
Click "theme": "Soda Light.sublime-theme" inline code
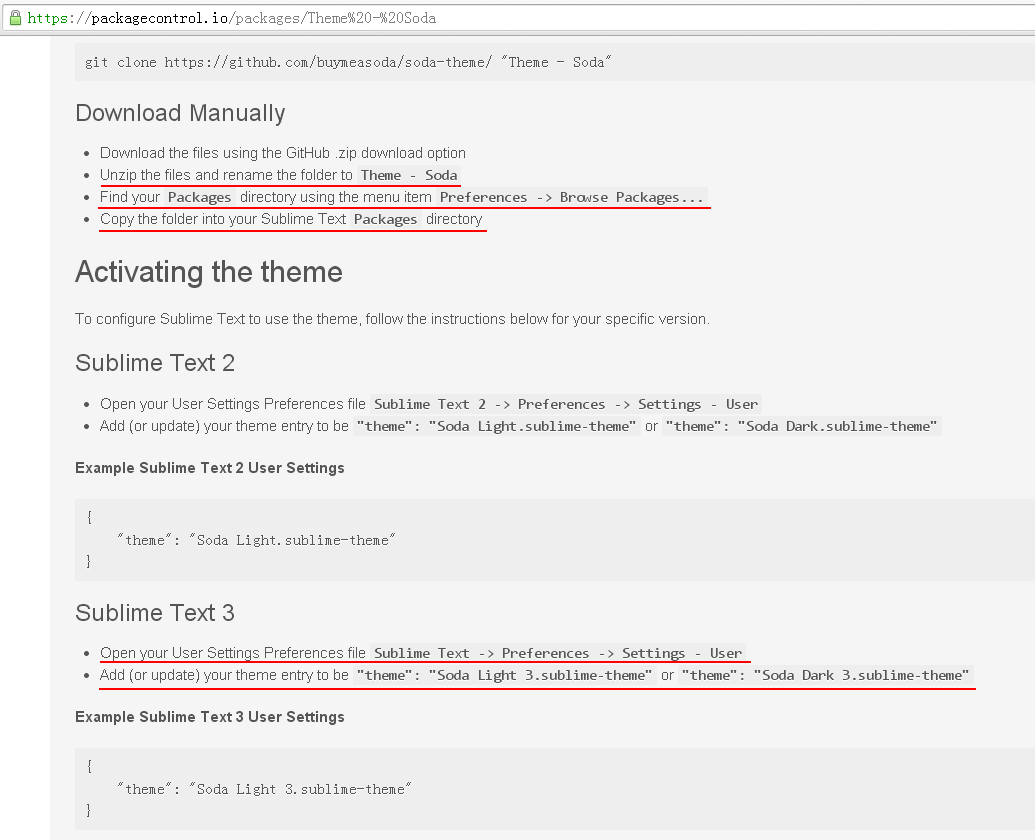496,426
